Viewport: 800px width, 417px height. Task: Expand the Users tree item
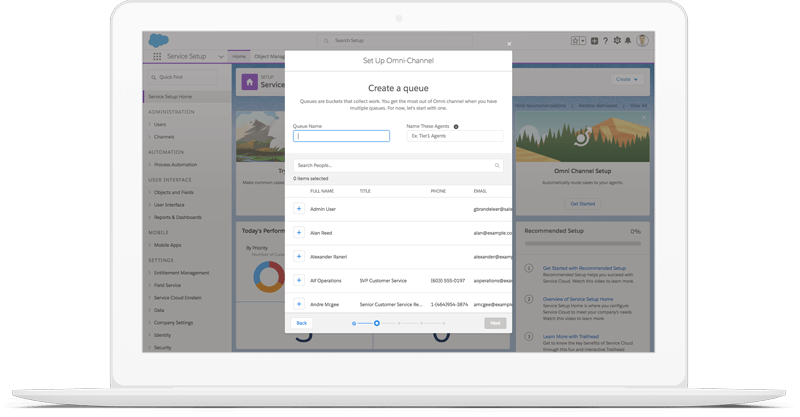tap(150, 124)
